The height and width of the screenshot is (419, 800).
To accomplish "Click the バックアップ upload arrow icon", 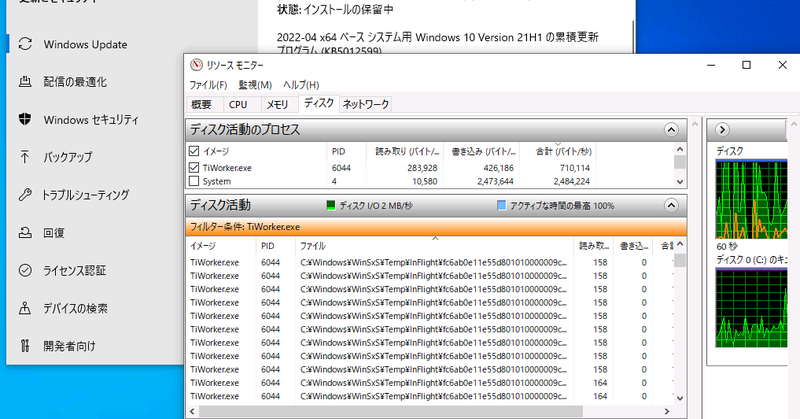I will pos(25,157).
